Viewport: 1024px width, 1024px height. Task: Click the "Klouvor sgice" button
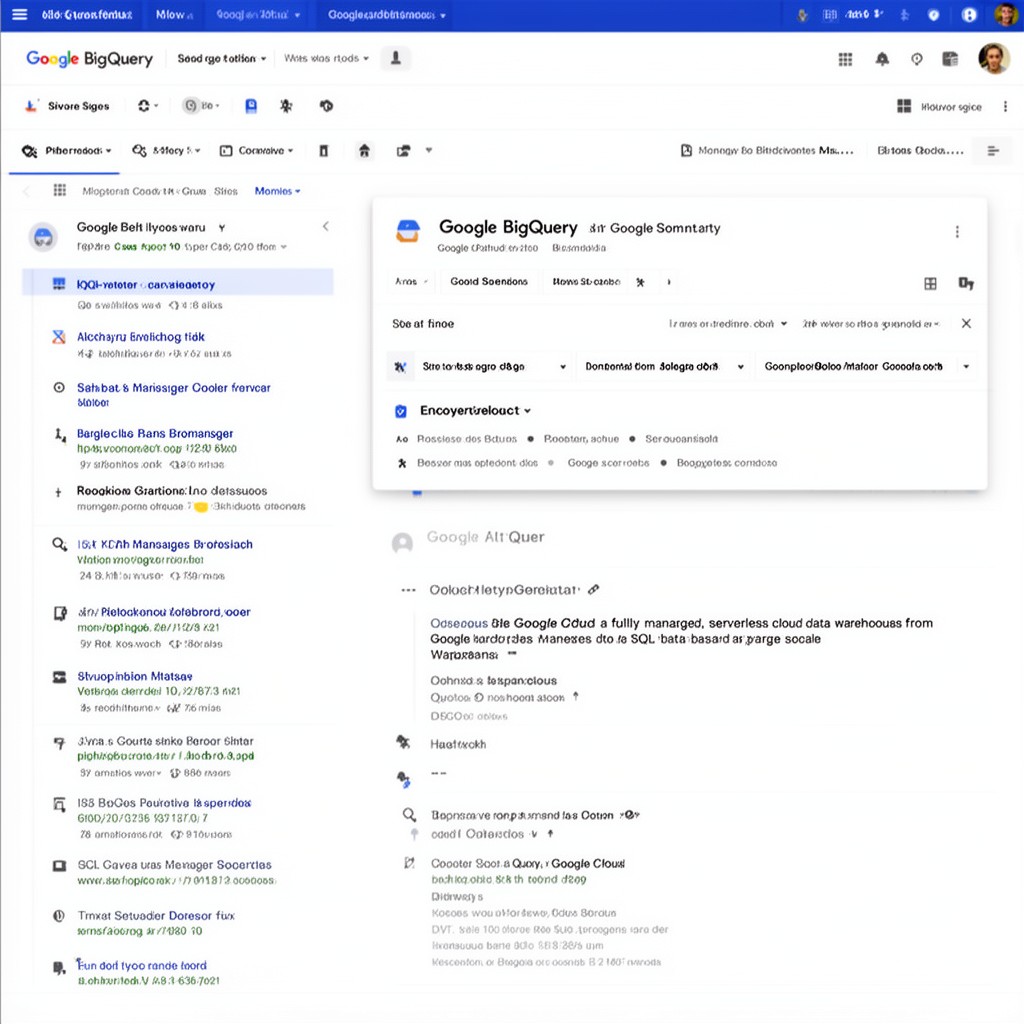point(939,106)
